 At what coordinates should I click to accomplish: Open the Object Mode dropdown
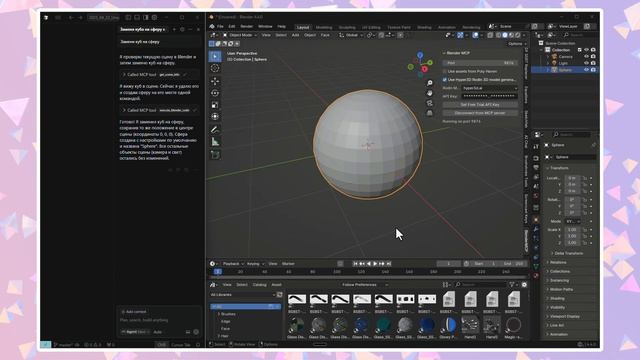[240, 36]
